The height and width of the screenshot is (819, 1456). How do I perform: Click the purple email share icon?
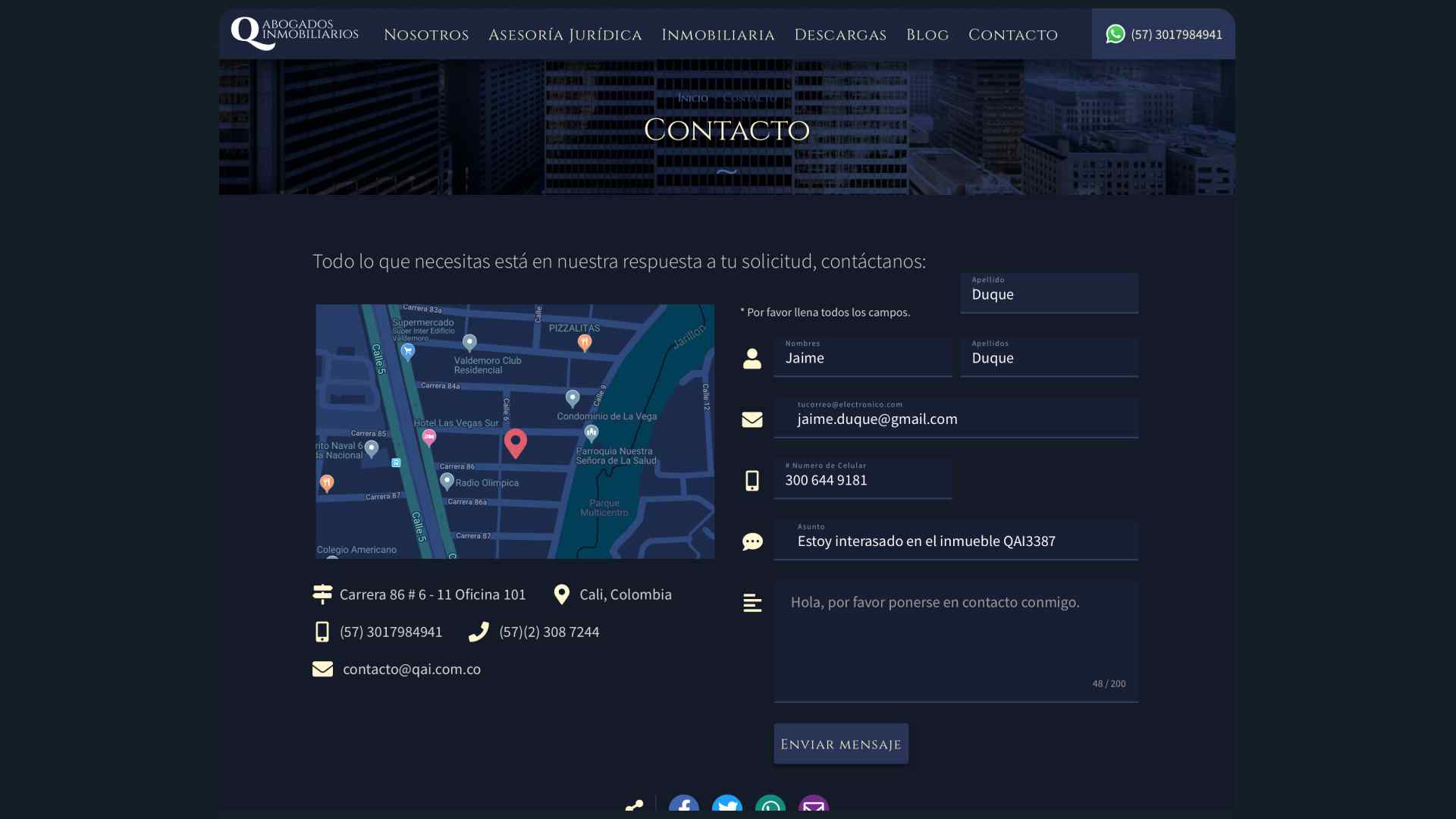click(x=813, y=807)
